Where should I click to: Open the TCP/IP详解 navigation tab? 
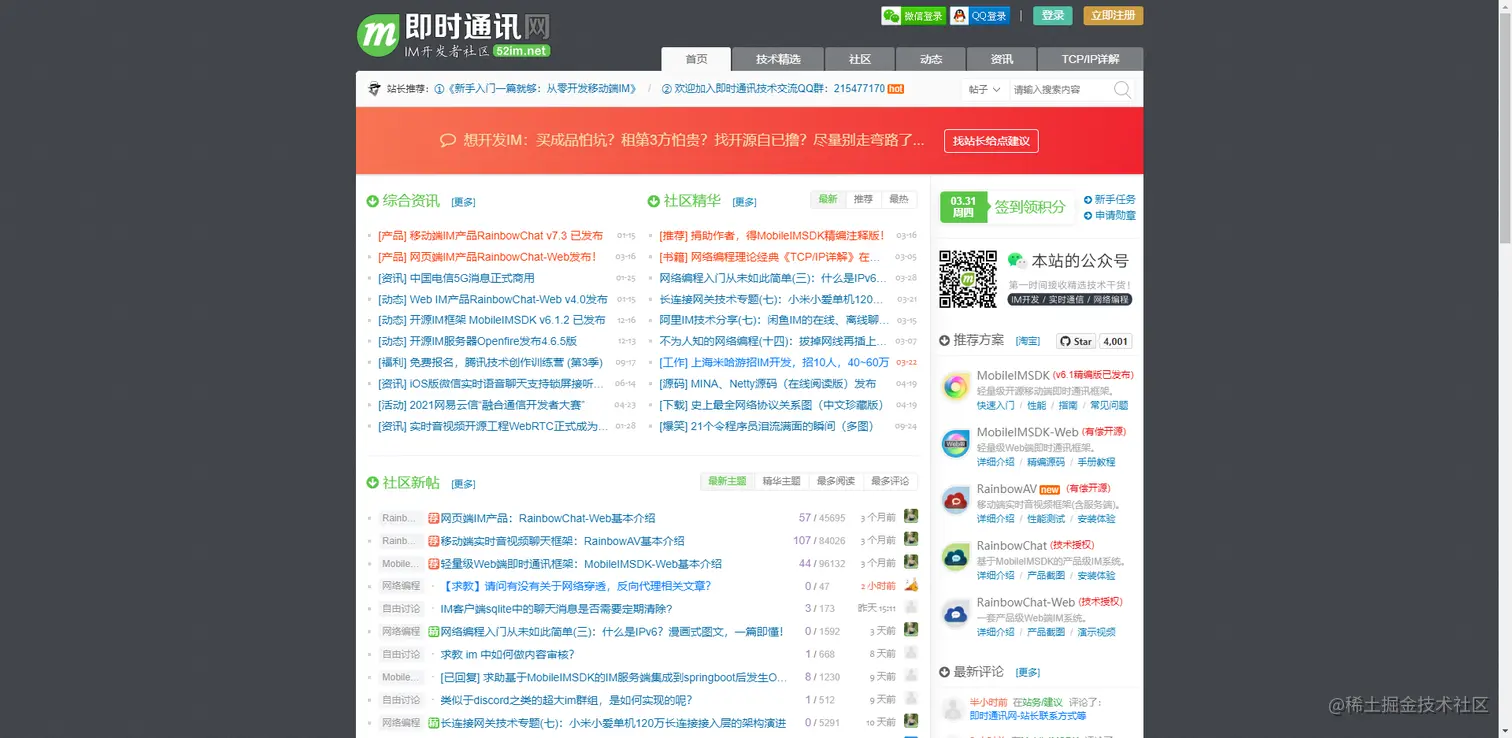tap(1090, 59)
